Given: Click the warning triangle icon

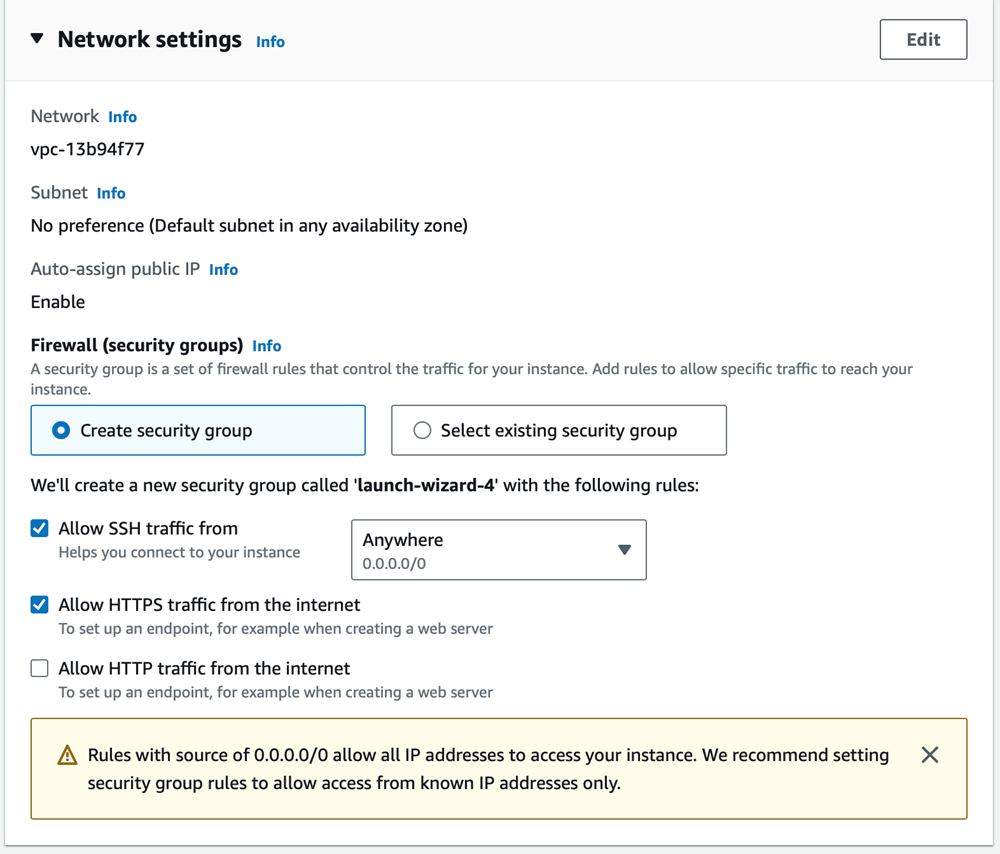Looking at the screenshot, I should (x=67, y=756).
